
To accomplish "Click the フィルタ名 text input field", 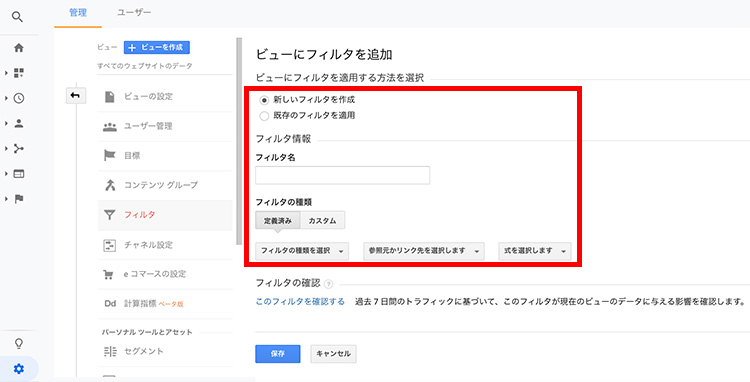I will point(342,175).
